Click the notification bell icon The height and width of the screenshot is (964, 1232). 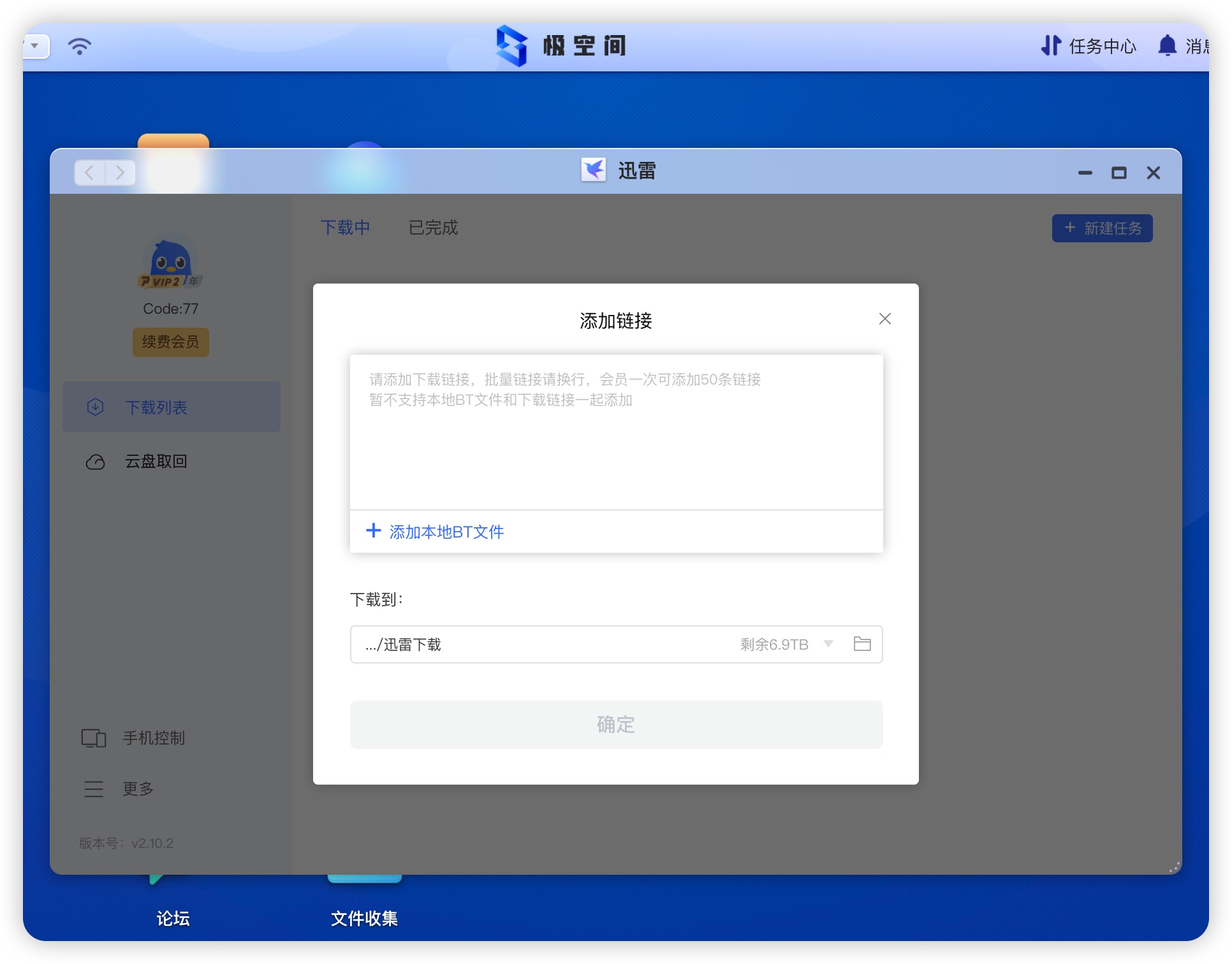[x=1167, y=46]
